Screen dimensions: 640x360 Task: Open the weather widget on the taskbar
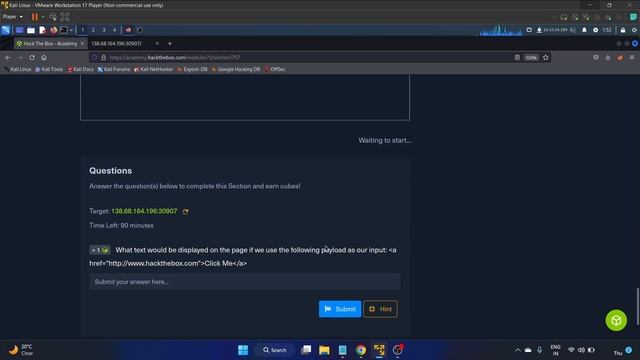click(20, 350)
